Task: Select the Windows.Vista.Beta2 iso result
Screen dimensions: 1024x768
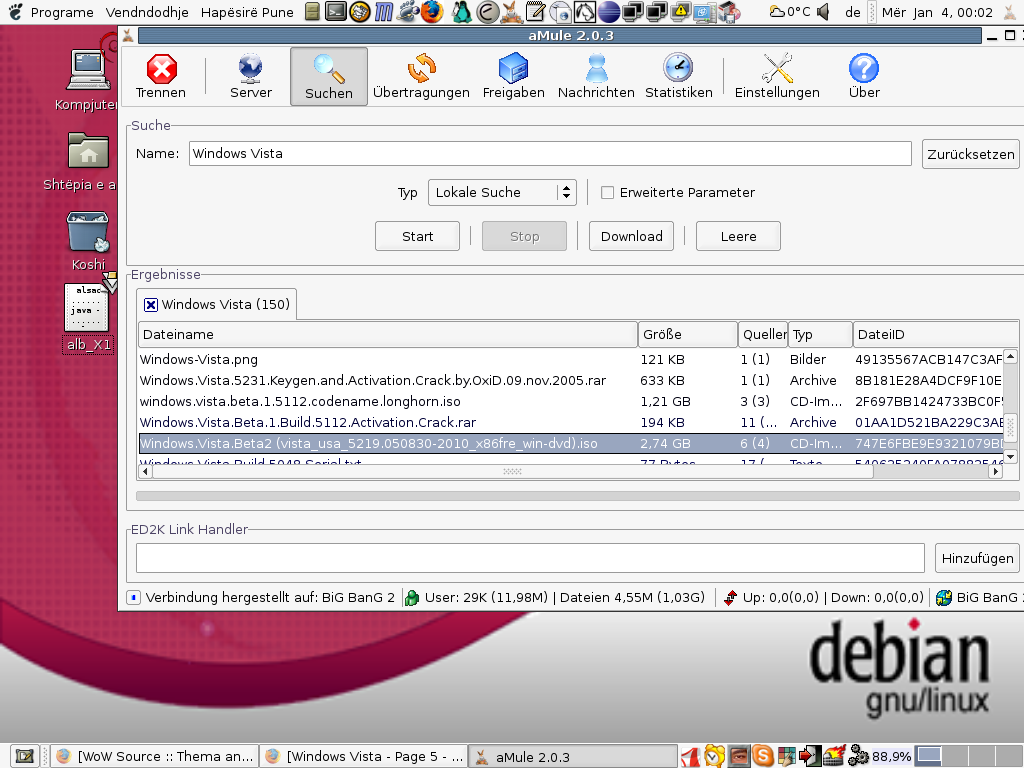Action: pos(571,443)
